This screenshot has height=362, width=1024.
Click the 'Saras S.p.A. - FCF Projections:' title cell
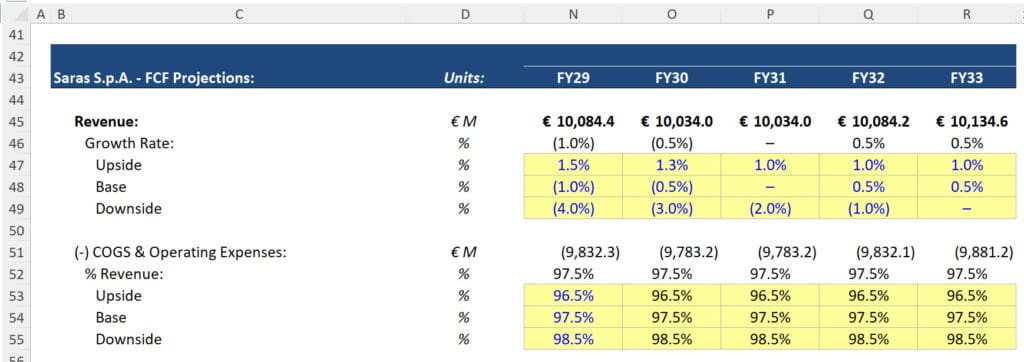(x=154, y=78)
